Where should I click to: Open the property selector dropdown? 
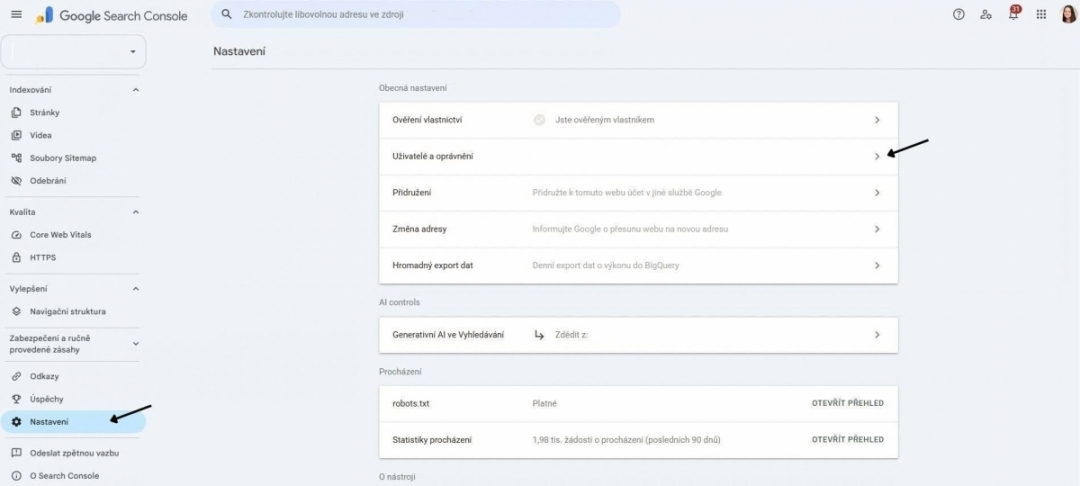point(74,52)
